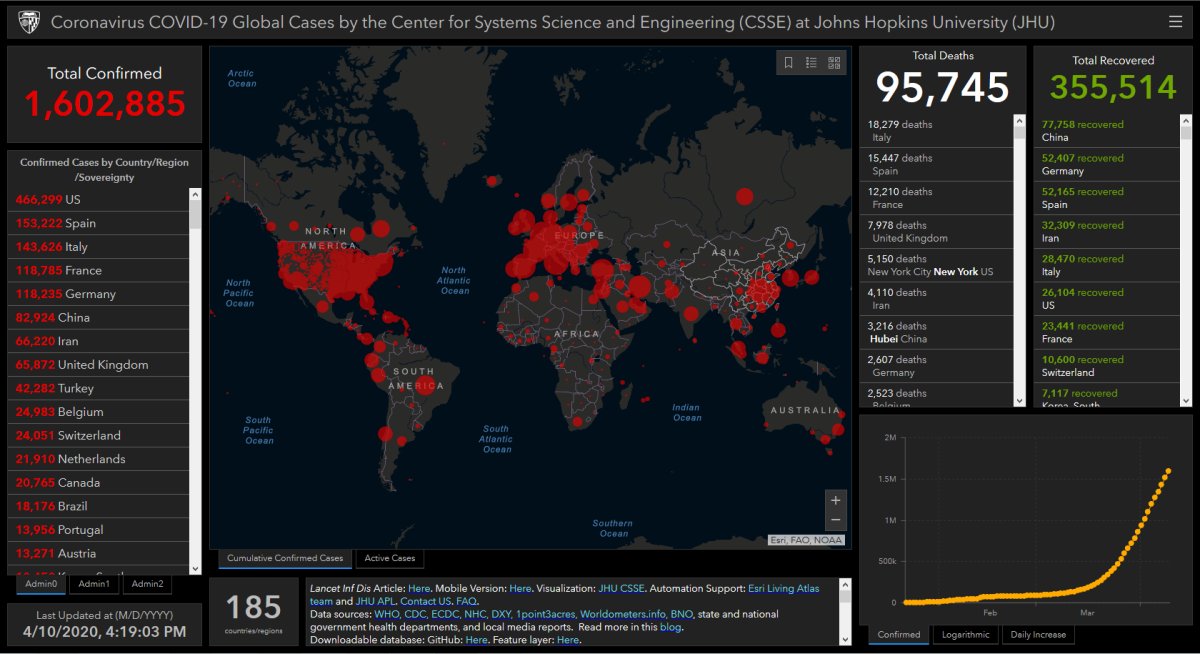Zoom out on the map with minus
Viewport: 1200px width, 654px height.
point(836,520)
